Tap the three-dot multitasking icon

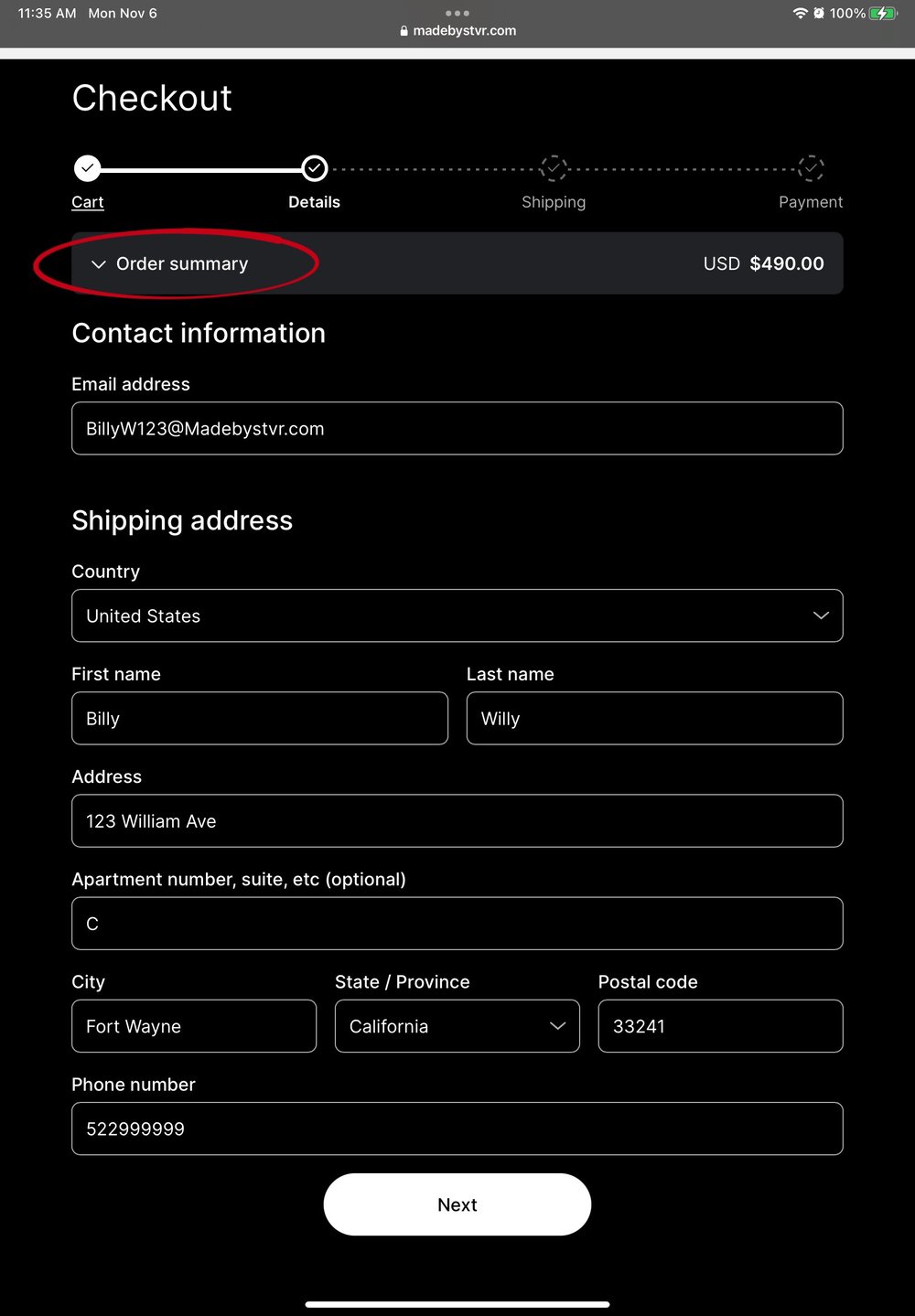pyautogui.click(x=457, y=13)
